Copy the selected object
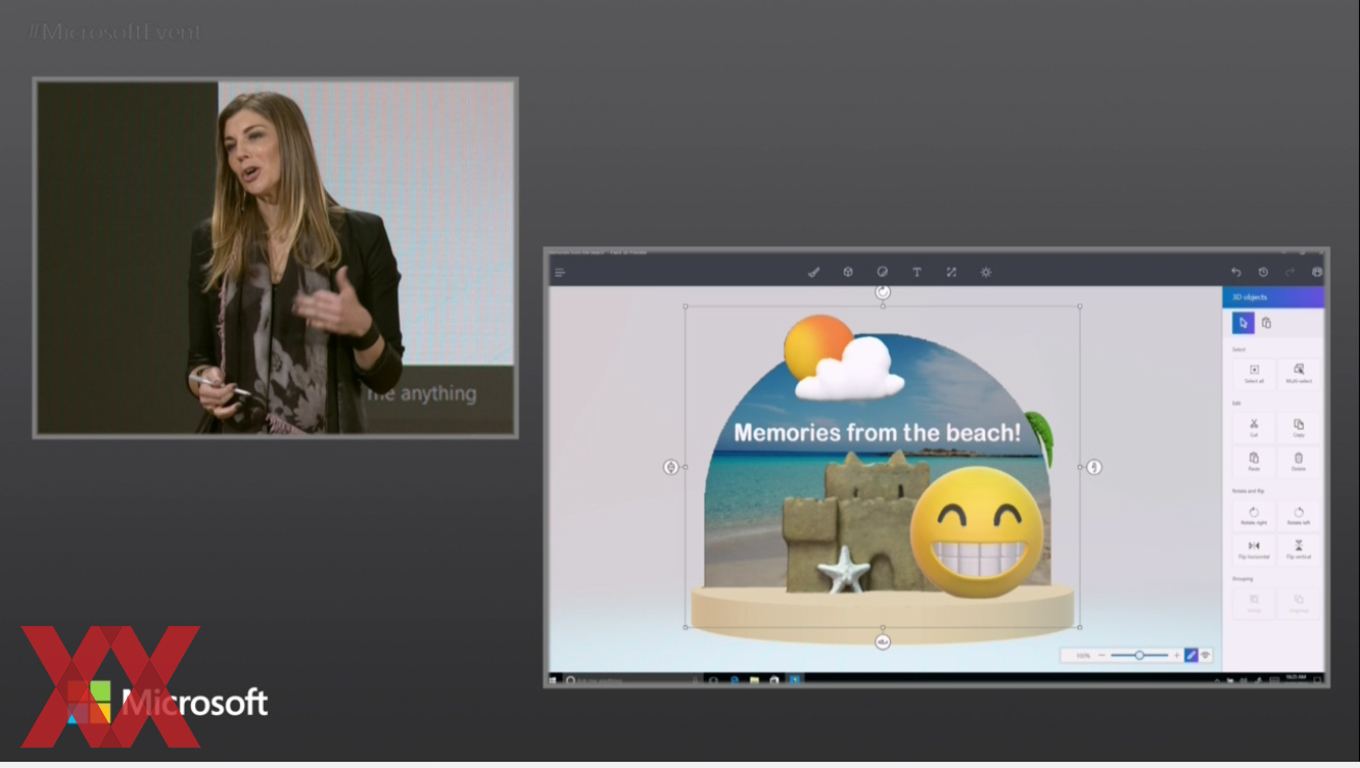Image resolution: width=1360 pixels, height=768 pixels. pos(1299,428)
